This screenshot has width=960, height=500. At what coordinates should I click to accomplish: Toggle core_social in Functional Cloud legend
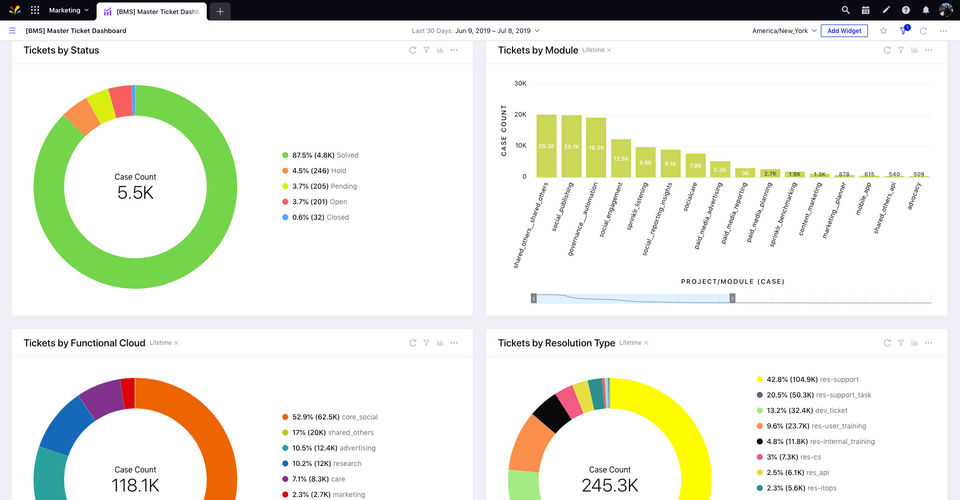tap(330, 417)
